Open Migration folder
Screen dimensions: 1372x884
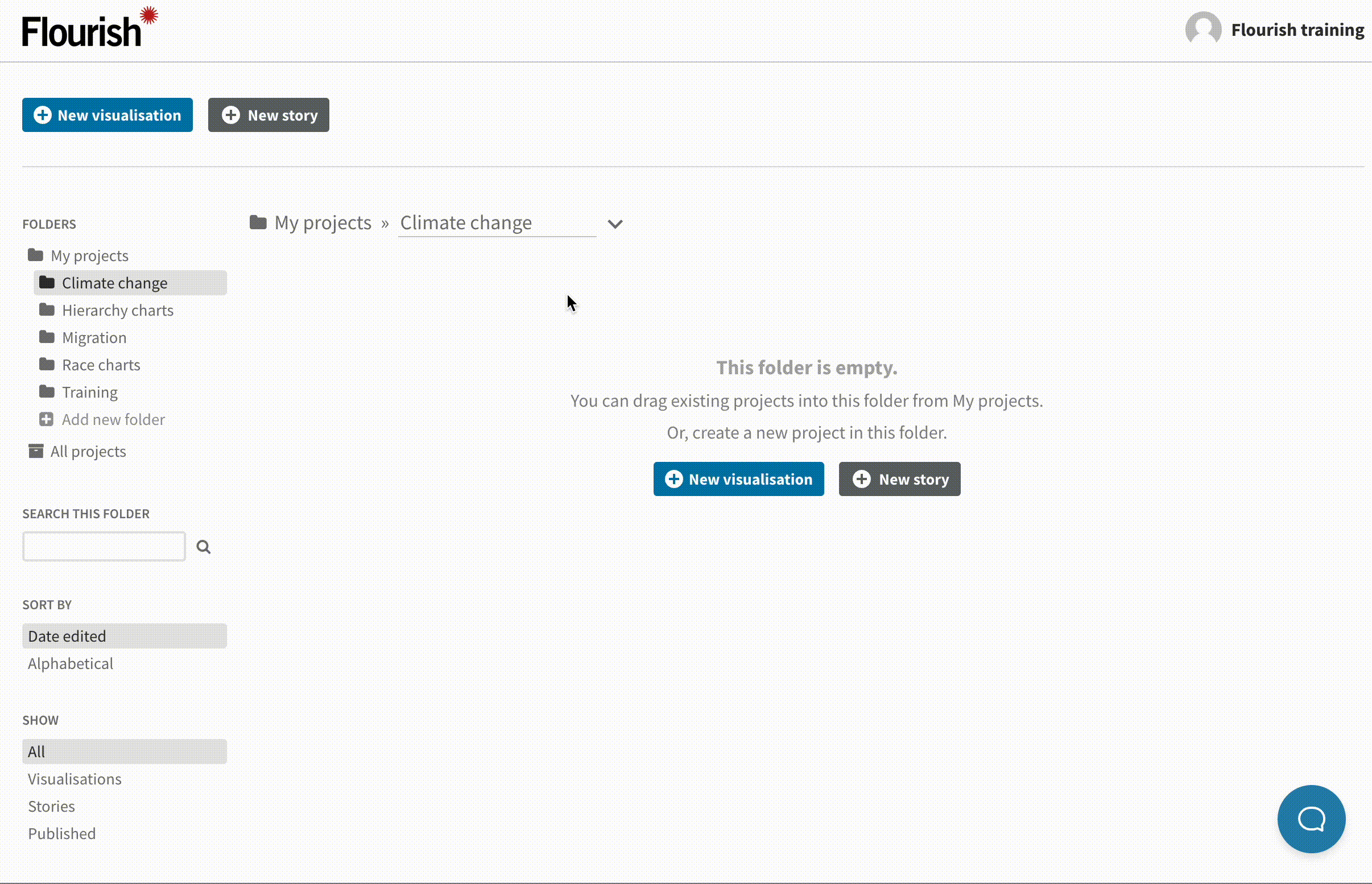coord(94,337)
